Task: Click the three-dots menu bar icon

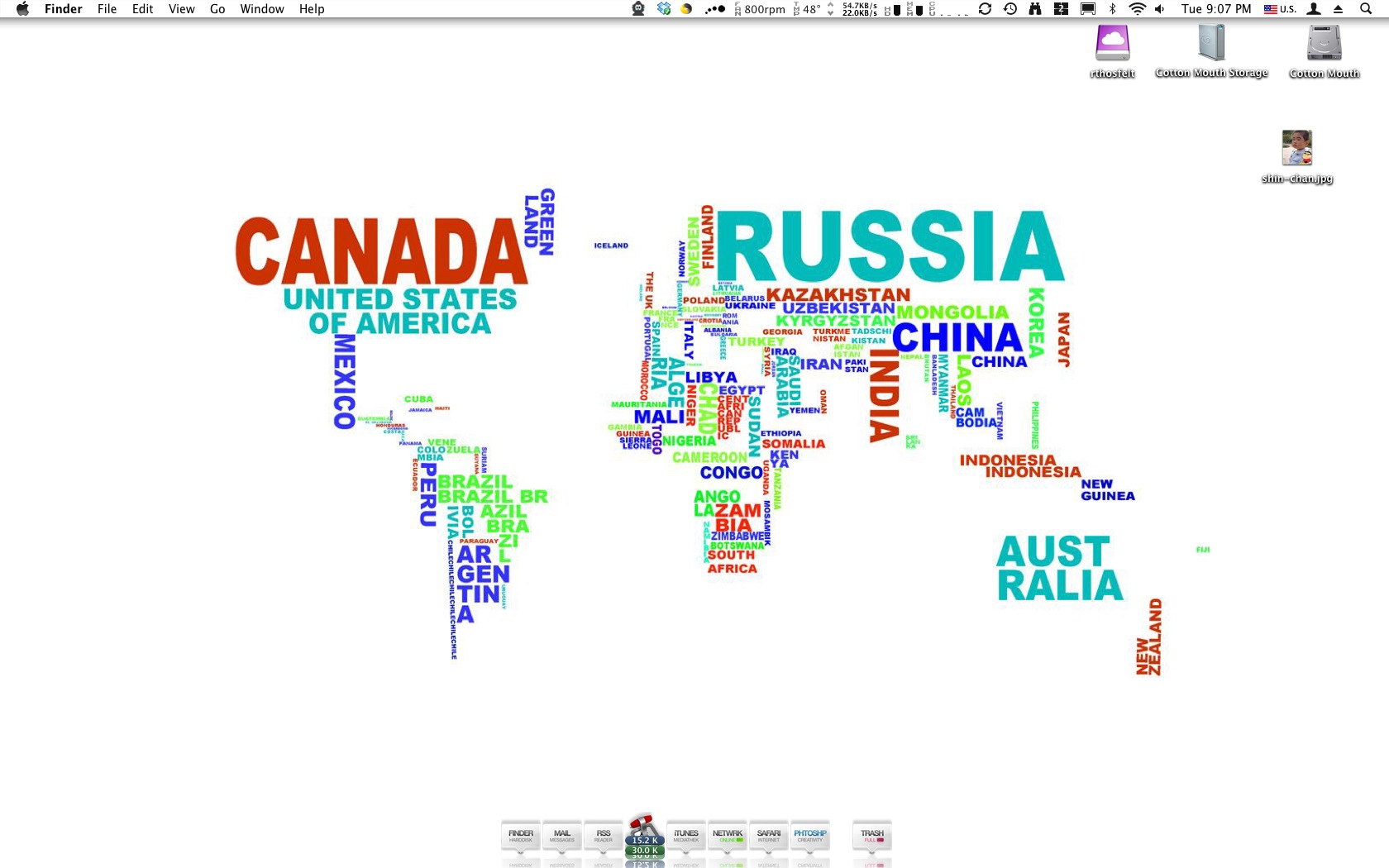Action: coord(715,9)
